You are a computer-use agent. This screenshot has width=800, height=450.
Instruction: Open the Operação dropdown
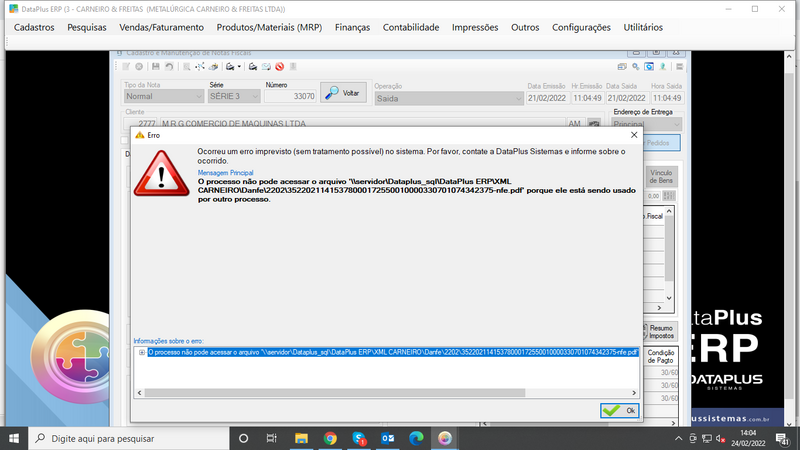tap(449, 98)
